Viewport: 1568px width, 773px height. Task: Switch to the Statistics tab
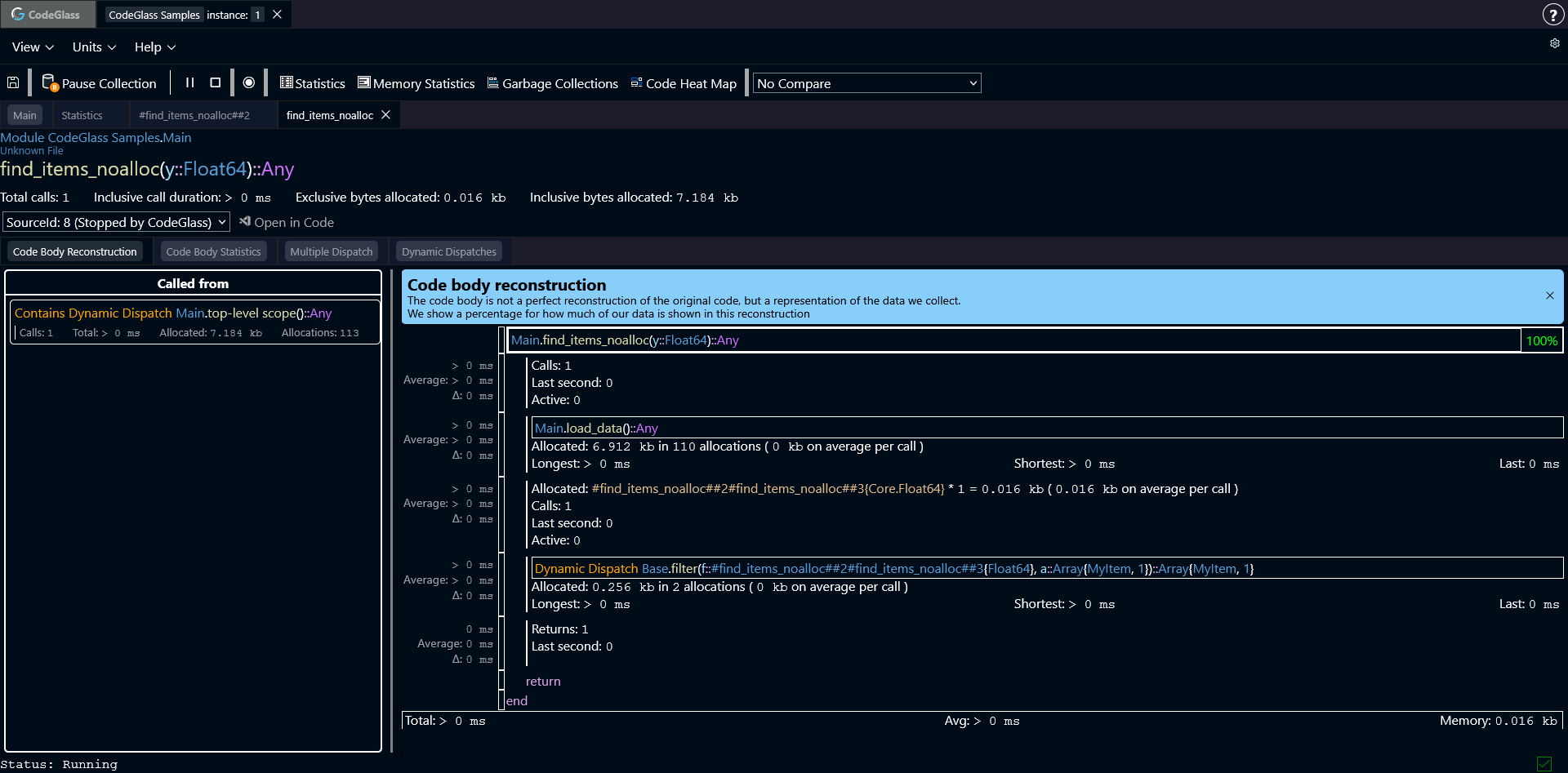coord(82,115)
